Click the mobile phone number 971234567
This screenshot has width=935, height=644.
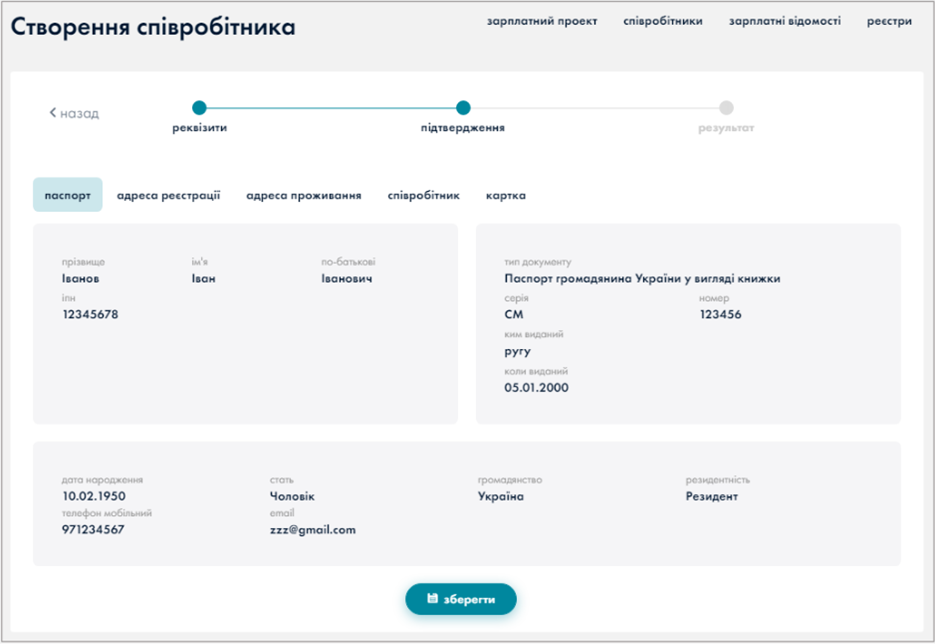93,530
